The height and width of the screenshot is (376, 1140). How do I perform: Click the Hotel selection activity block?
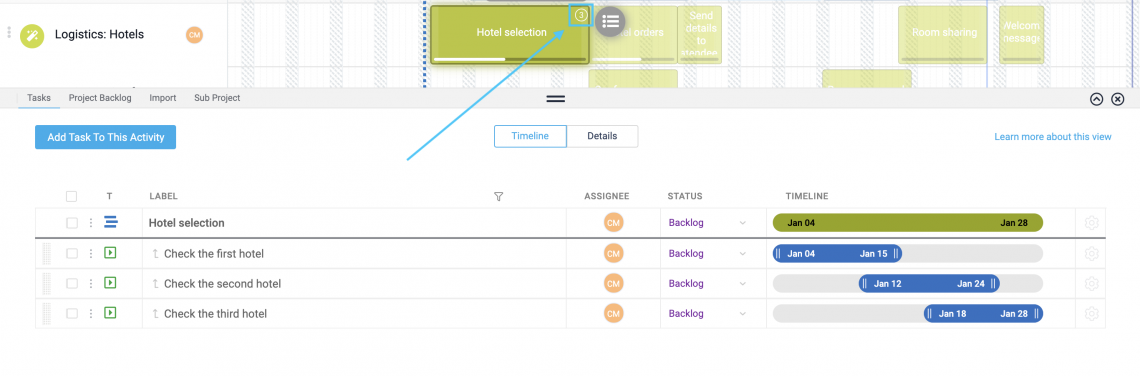pyautogui.click(x=510, y=34)
